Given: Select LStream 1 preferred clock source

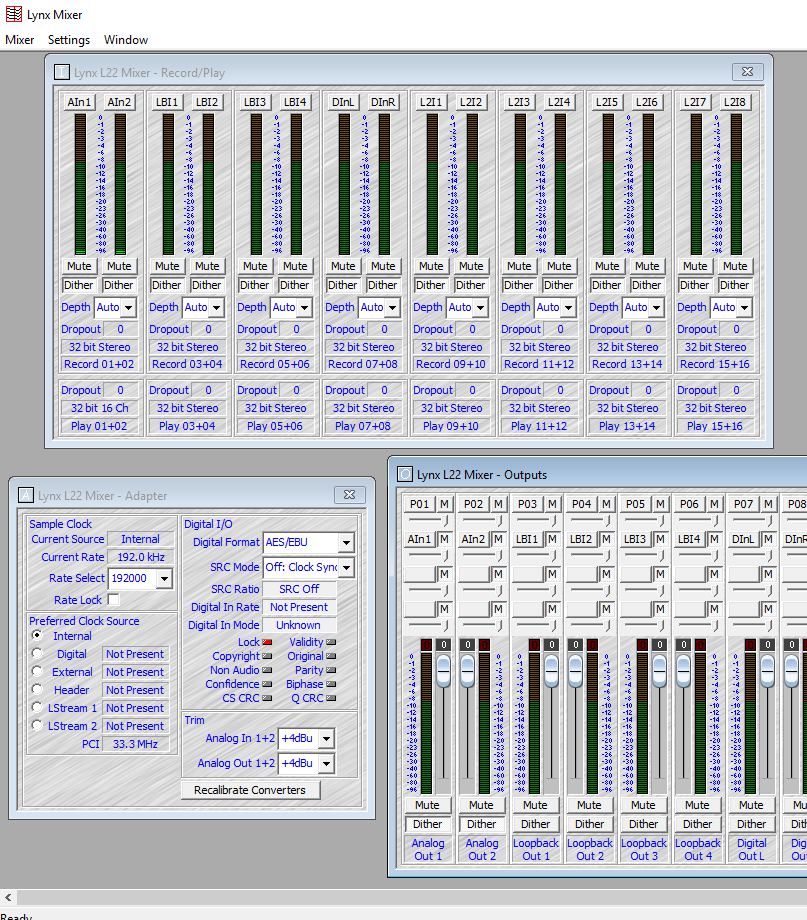Looking at the screenshot, I should coord(37,708).
